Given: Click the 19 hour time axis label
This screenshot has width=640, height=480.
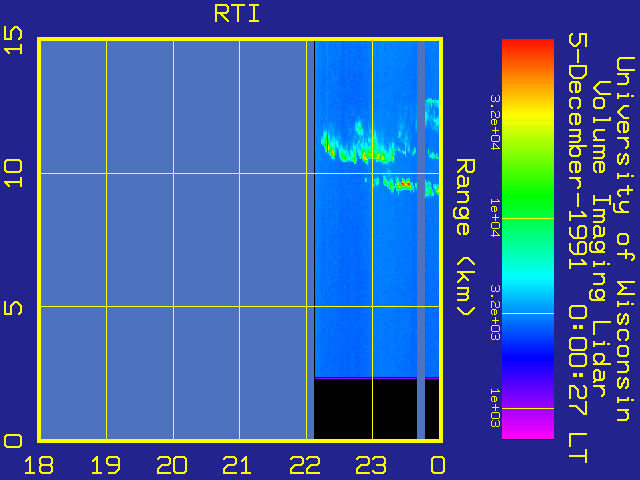Looking at the screenshot, I should (x=105, y=465).
